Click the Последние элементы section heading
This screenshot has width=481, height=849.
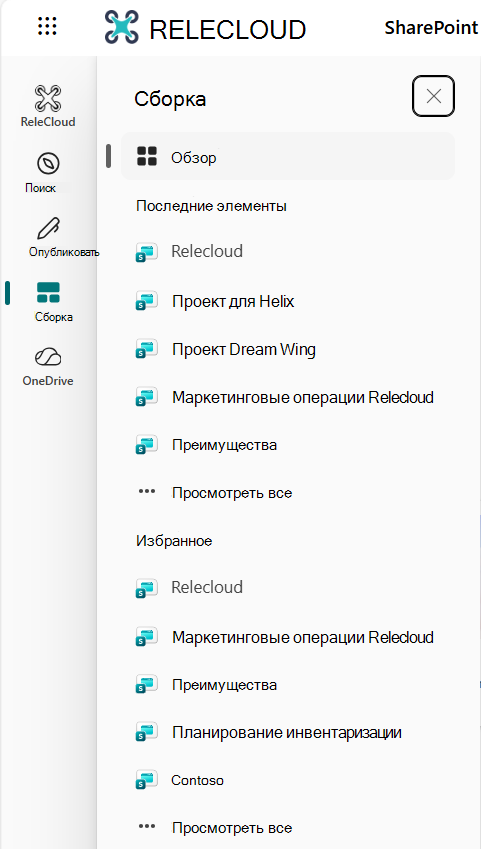point(211,206)
